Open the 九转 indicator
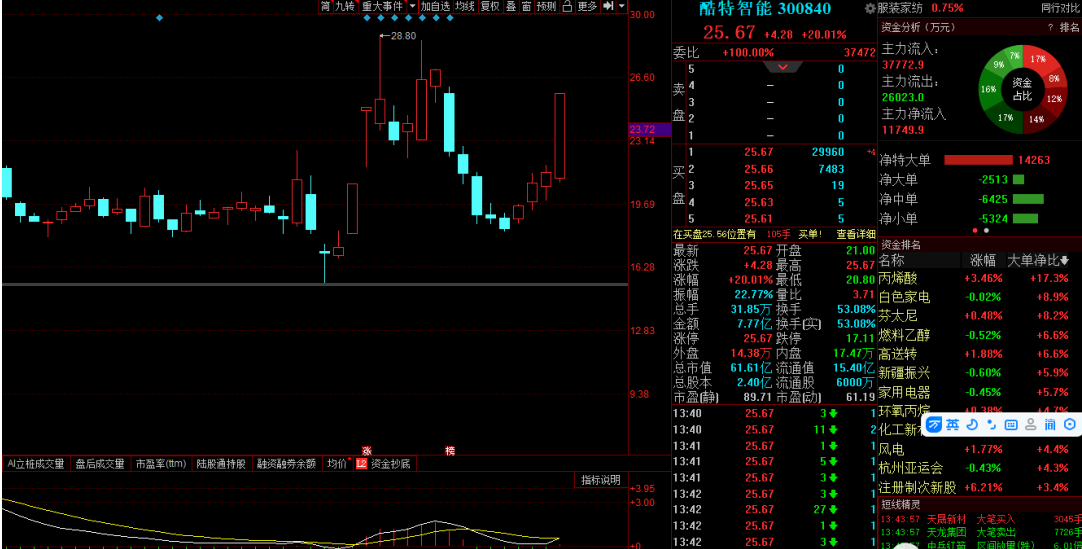The image size is (1082, 549). (x=344, y=6)
